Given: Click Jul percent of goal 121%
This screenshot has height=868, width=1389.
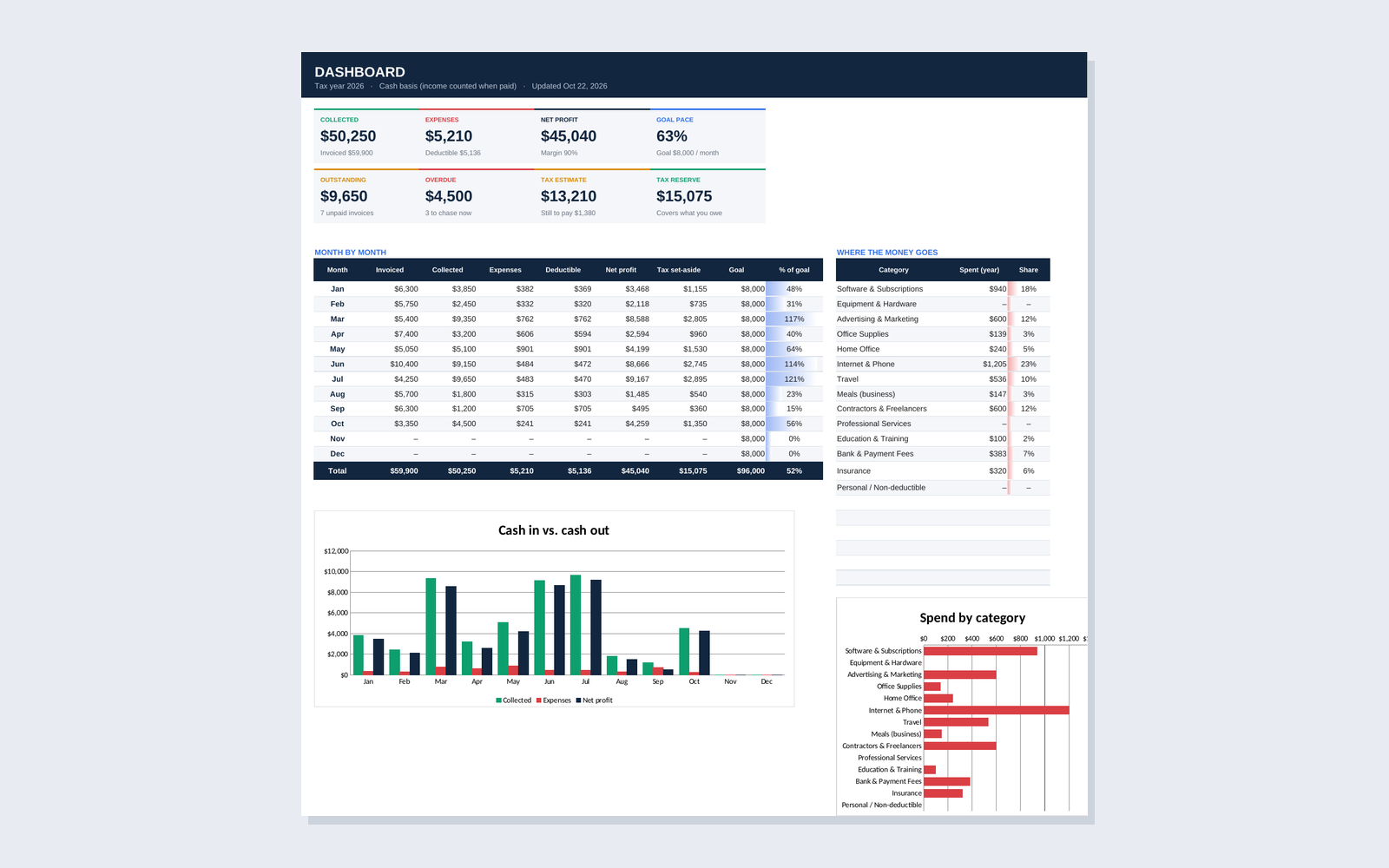Looking at the screenshot, I should click(794, 379).
